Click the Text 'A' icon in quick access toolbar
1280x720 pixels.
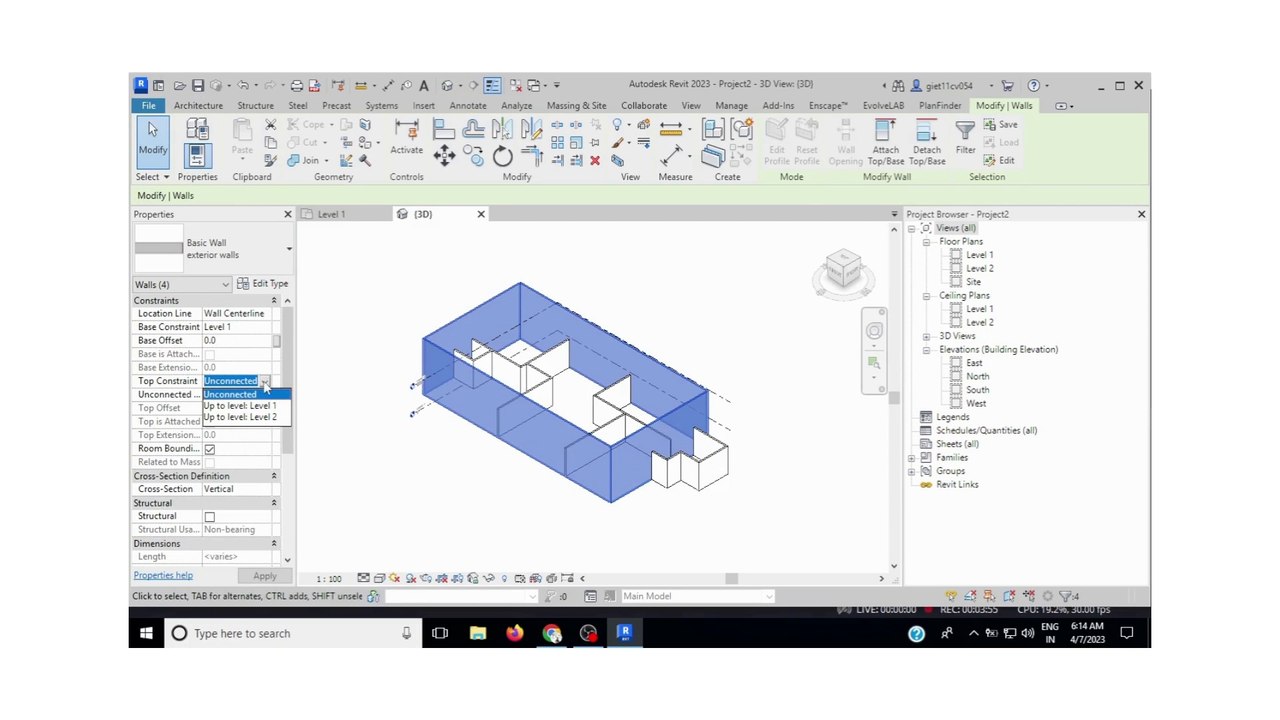click(424, 85)
